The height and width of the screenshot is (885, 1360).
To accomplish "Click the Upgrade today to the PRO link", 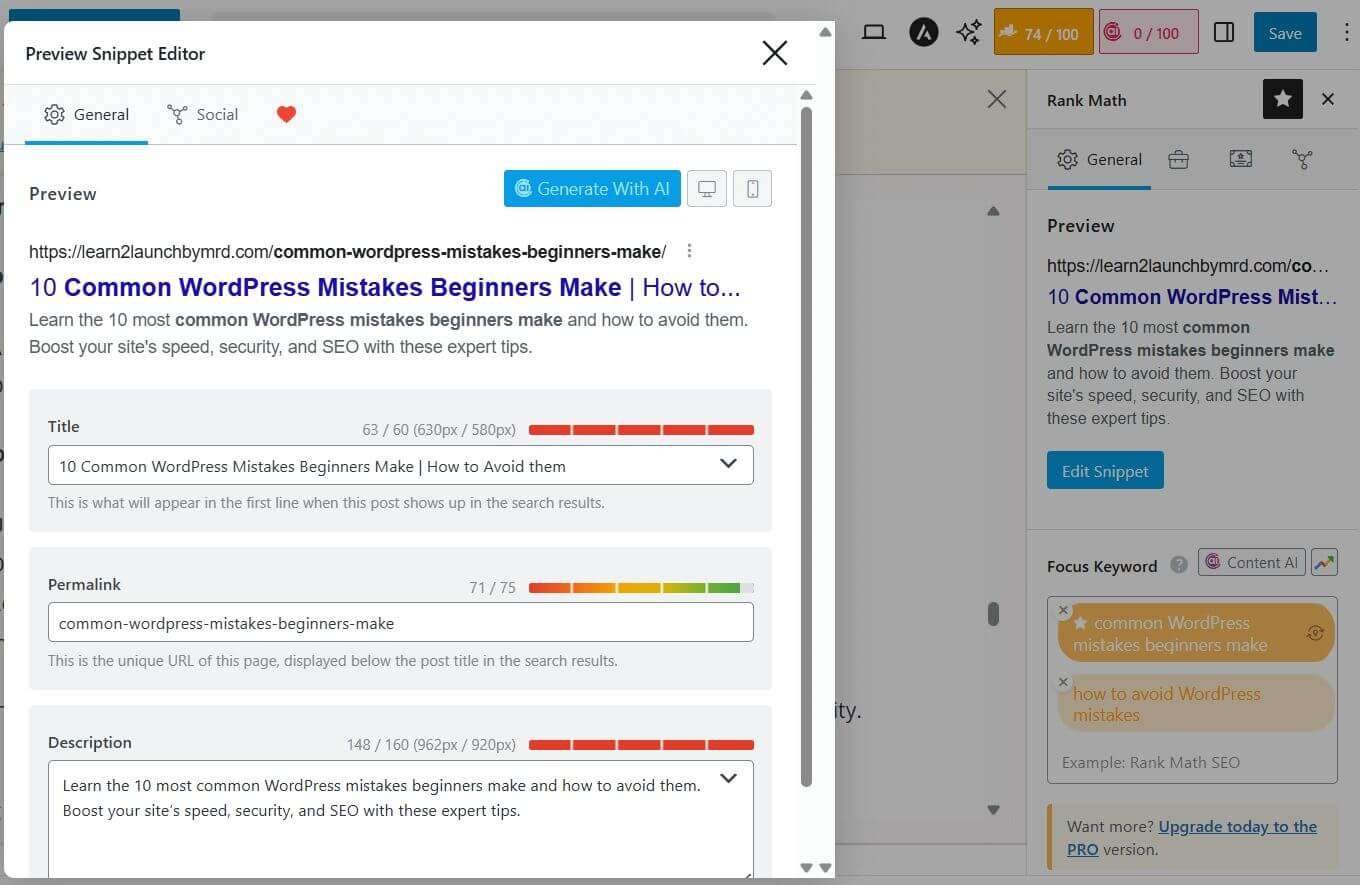I will pyautogui.click(x=1192, y=838).
